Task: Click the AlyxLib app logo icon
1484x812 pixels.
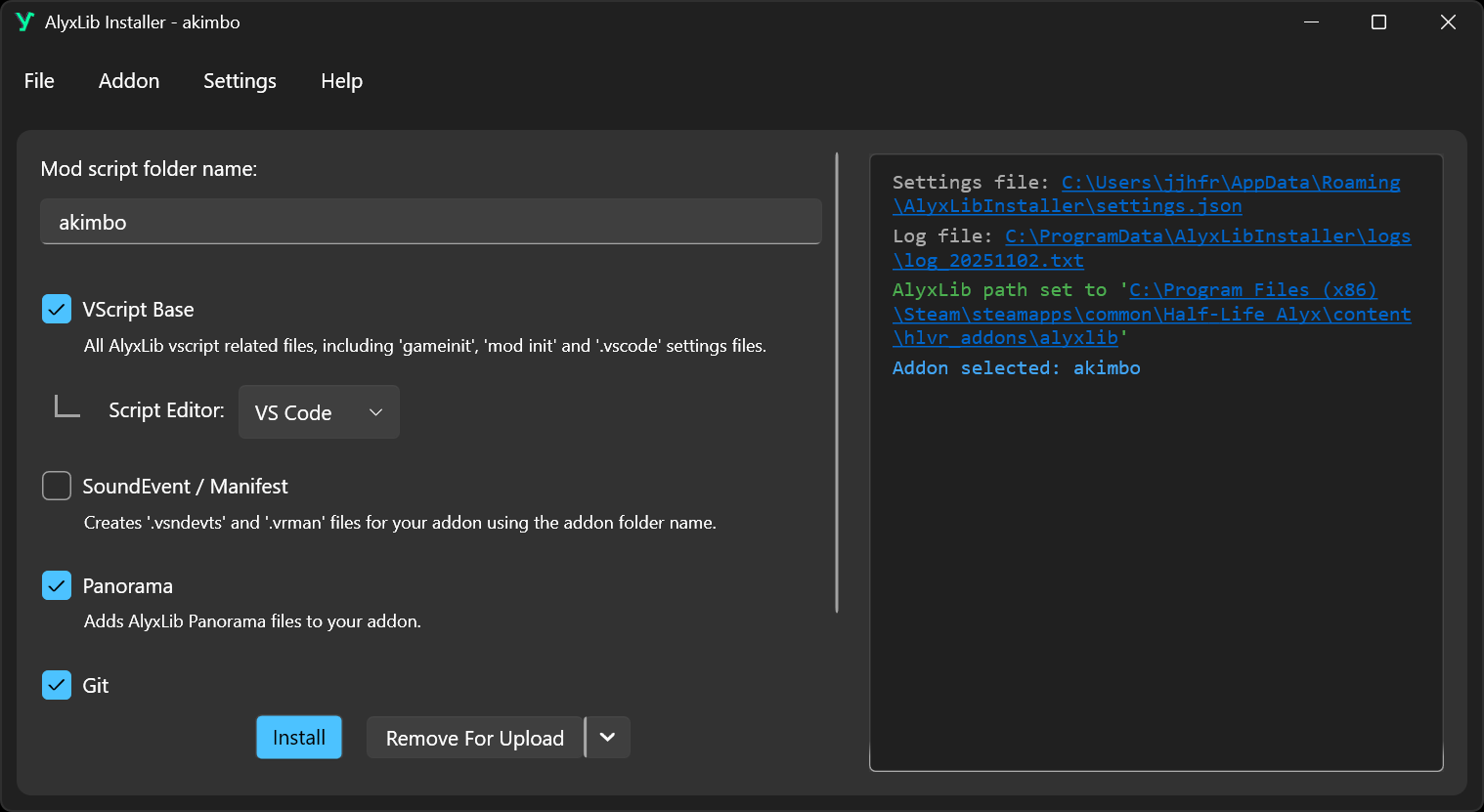Action: (x=24, y=21)
